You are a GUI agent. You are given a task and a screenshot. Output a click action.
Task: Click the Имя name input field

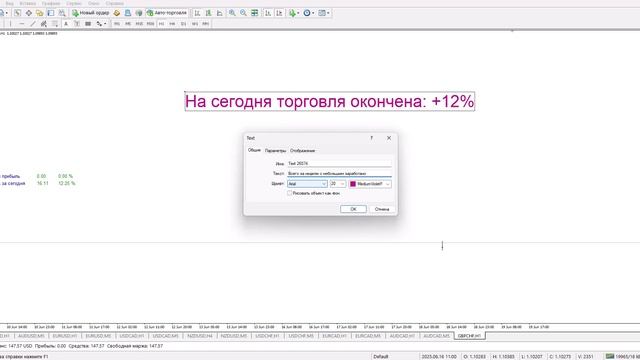[339, 164]
